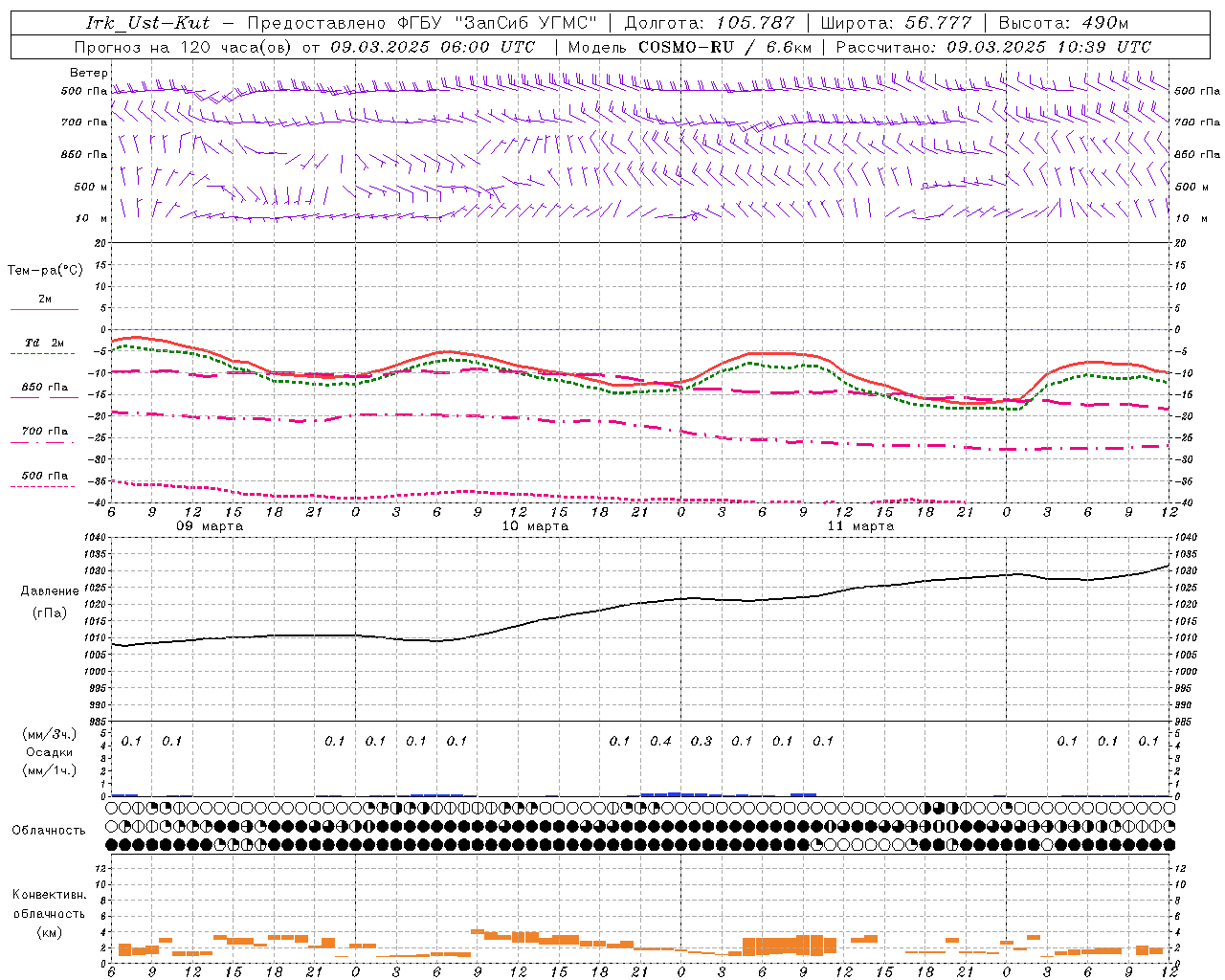Click the "0.4" precipitation amount value

[x=660, y=741]
